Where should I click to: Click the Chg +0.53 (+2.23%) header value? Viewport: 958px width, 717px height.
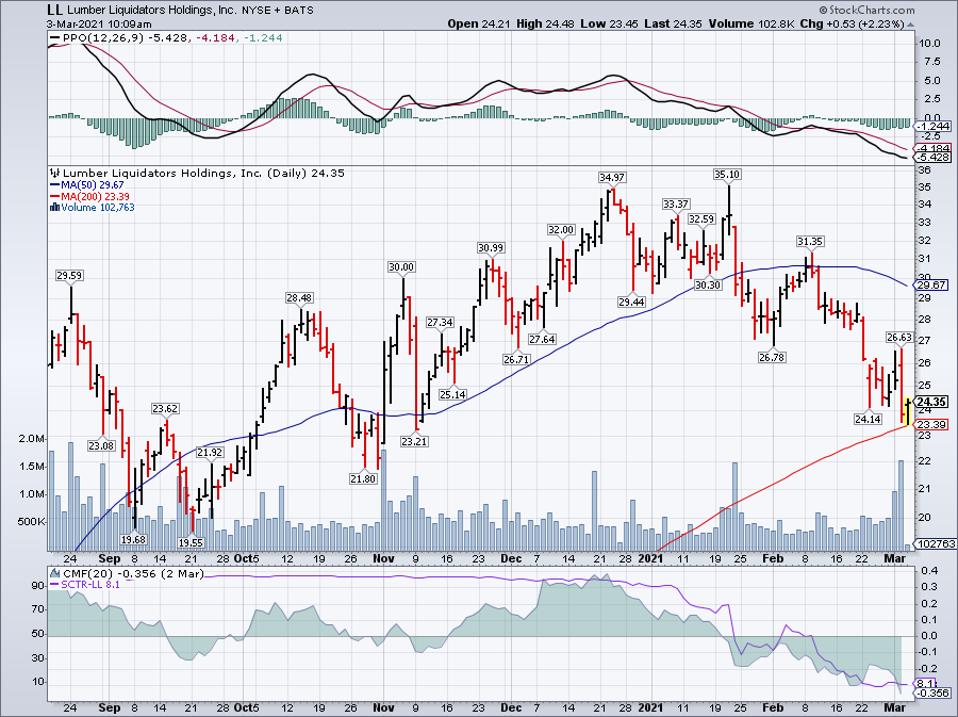click(x=852, y=24)
